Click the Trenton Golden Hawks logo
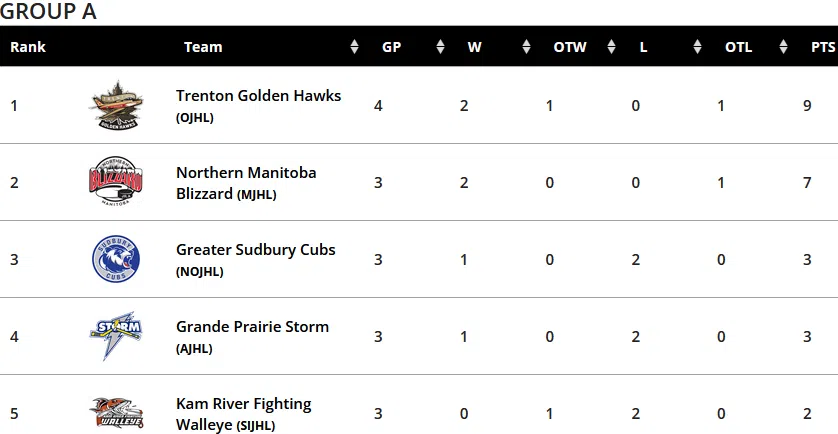Viewport: 838px width, 434px height. click(x=116, y=105)
